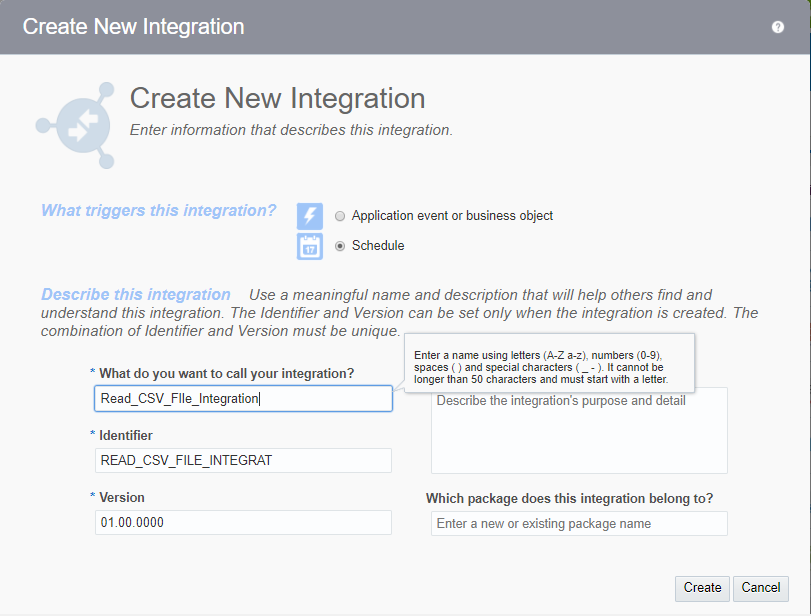Click the "What do you want to call your integration?" label

pyautogui.click(x=227, y=374)
